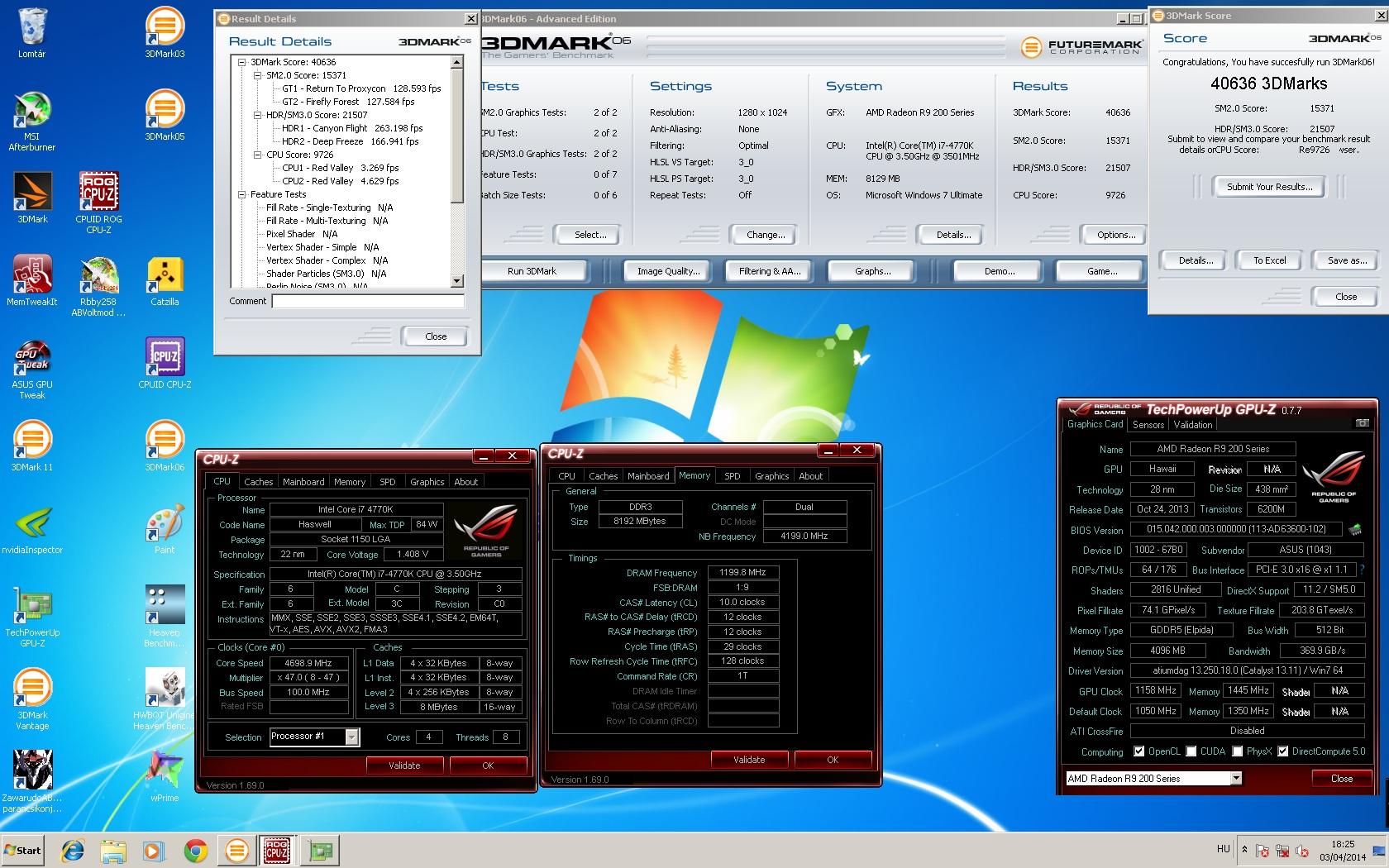Open MemTweakIt desktop icon

32,281
